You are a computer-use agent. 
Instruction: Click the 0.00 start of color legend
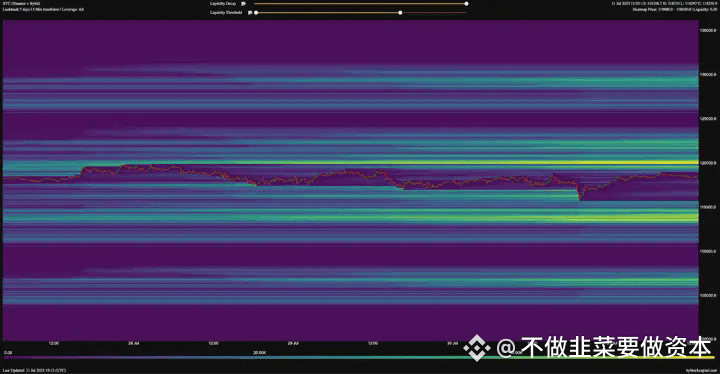pos(8,352)
